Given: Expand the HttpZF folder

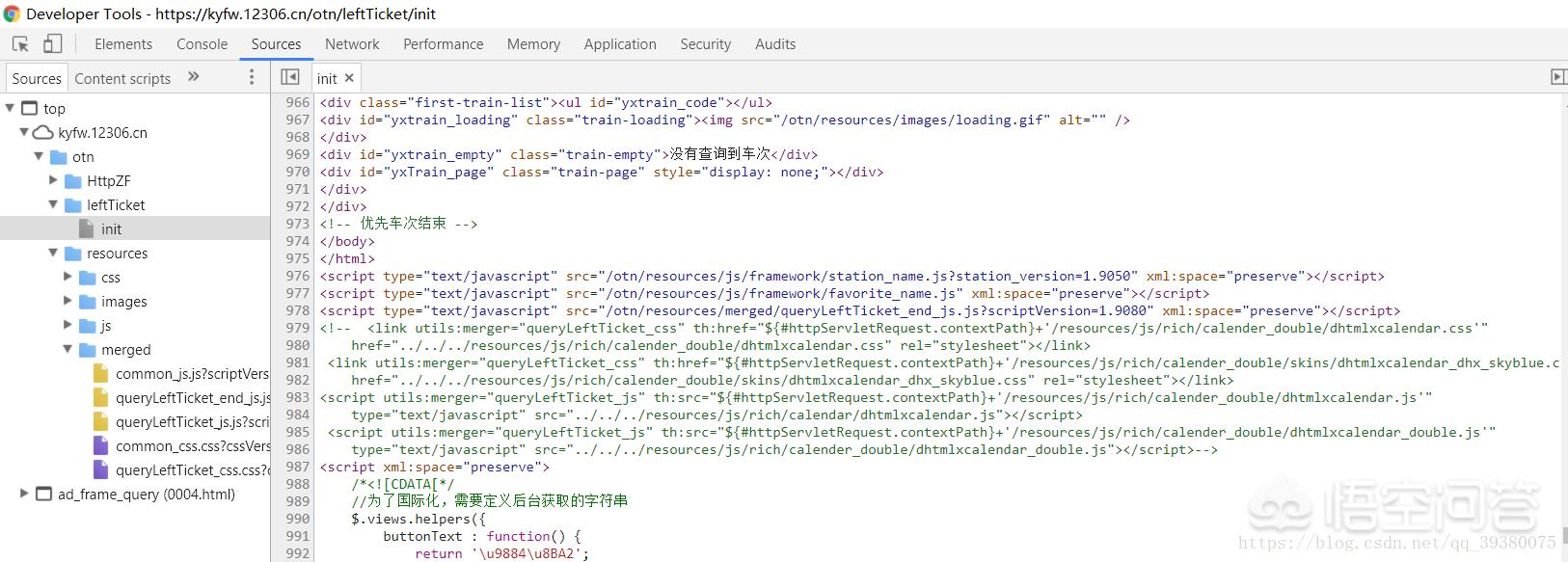Looking at the screenshot, I should click(x=54, y=180).
